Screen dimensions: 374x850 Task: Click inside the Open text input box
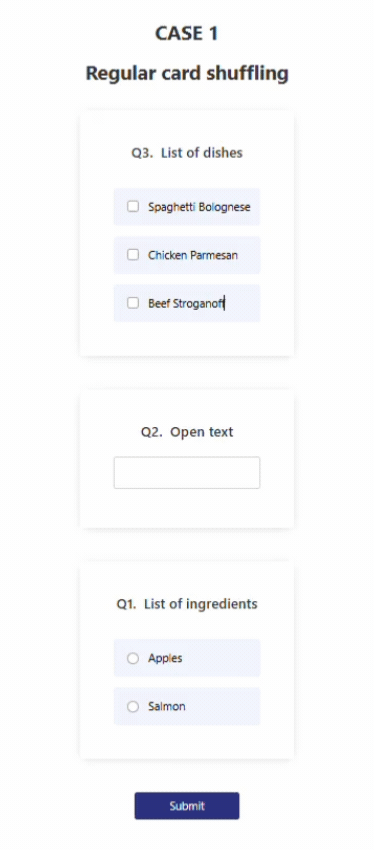[187, 473]
